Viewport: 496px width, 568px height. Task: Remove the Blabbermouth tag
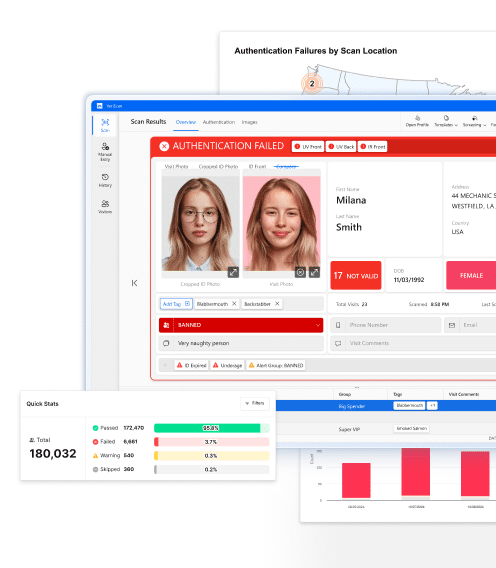tap(234, 304)
